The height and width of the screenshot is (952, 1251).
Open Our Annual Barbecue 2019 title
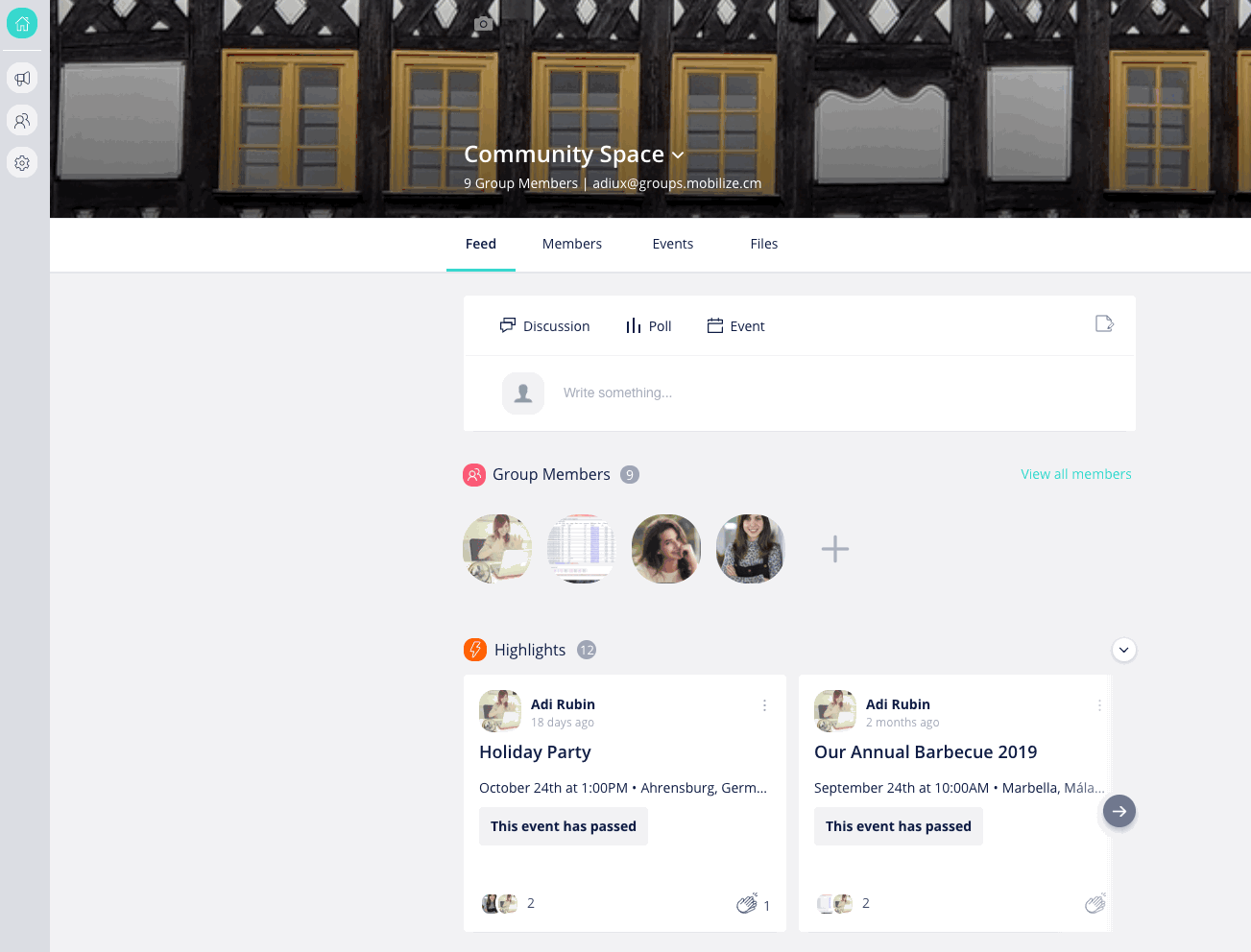926,752
